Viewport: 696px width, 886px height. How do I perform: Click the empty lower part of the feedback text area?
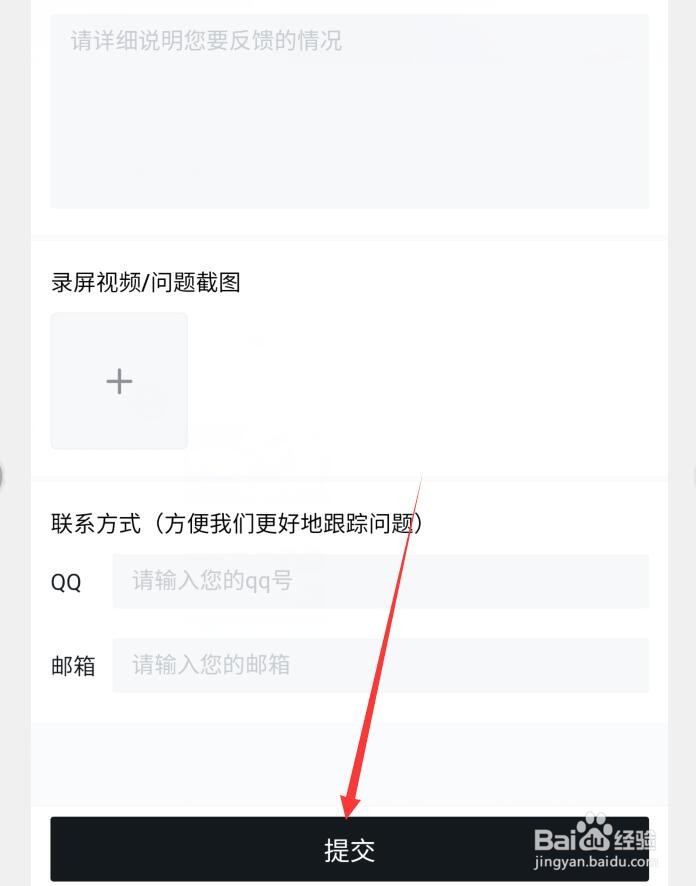coord(350,164)
